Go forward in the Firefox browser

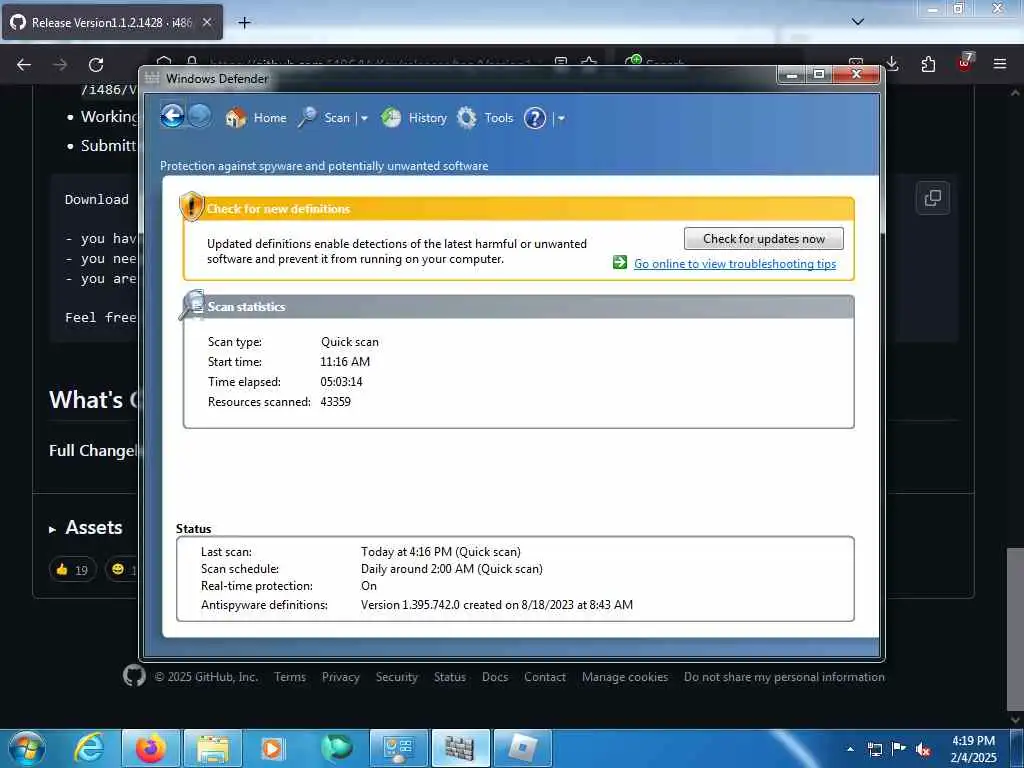pyautogui.click(x=59, y=65)
